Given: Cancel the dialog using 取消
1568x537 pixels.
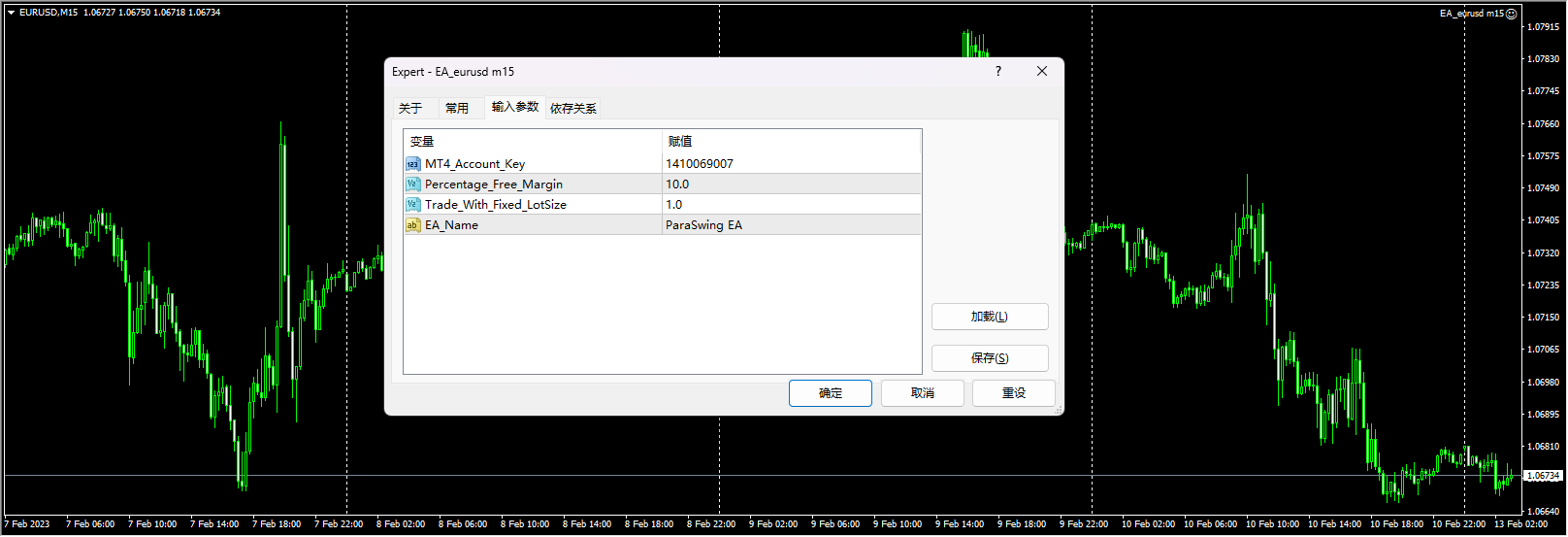Looking at the screenshot, I should pyautogui.click(x=923, y=393).
